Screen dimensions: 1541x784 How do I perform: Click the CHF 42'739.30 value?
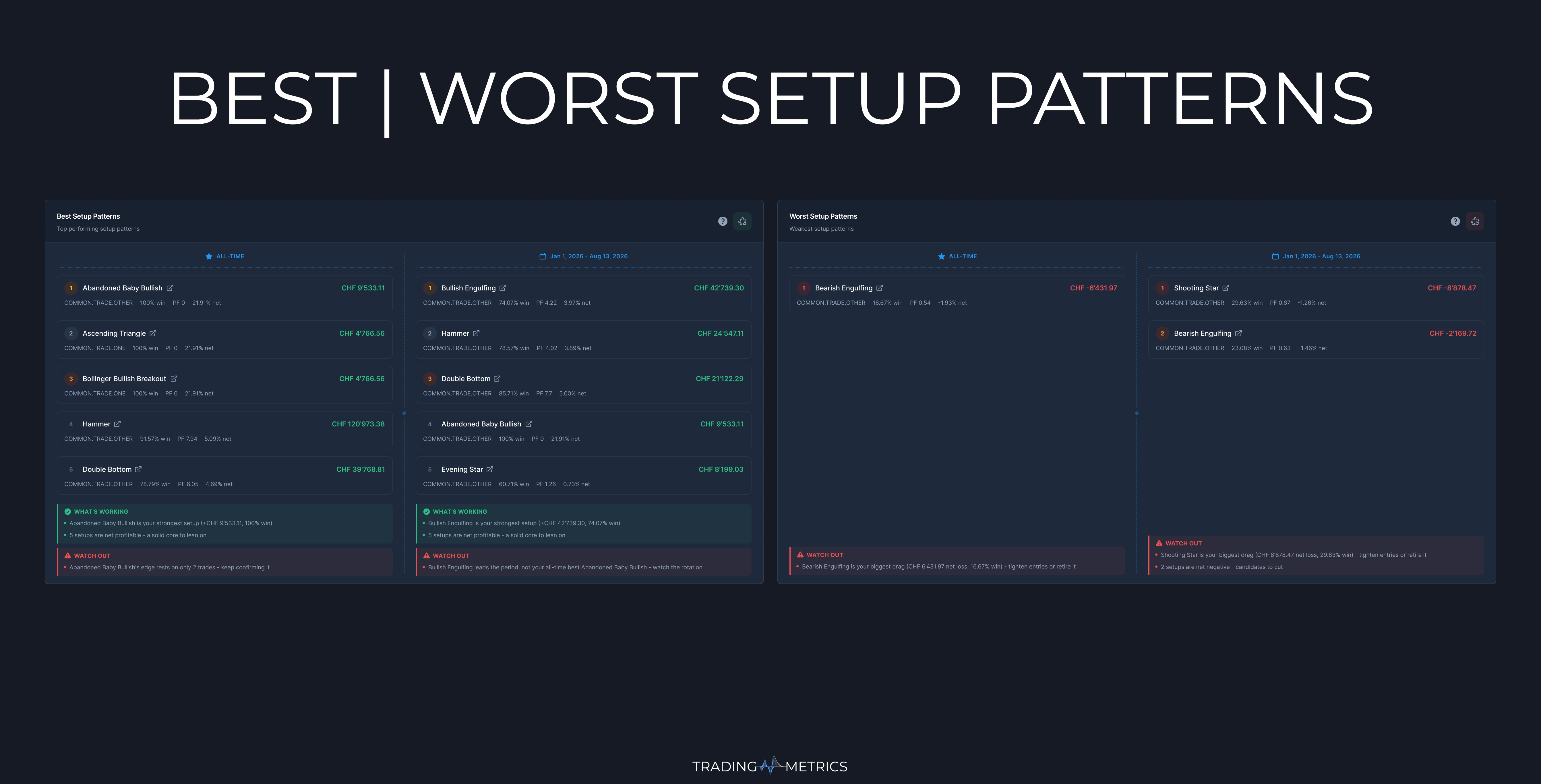[x=719, y=288]
